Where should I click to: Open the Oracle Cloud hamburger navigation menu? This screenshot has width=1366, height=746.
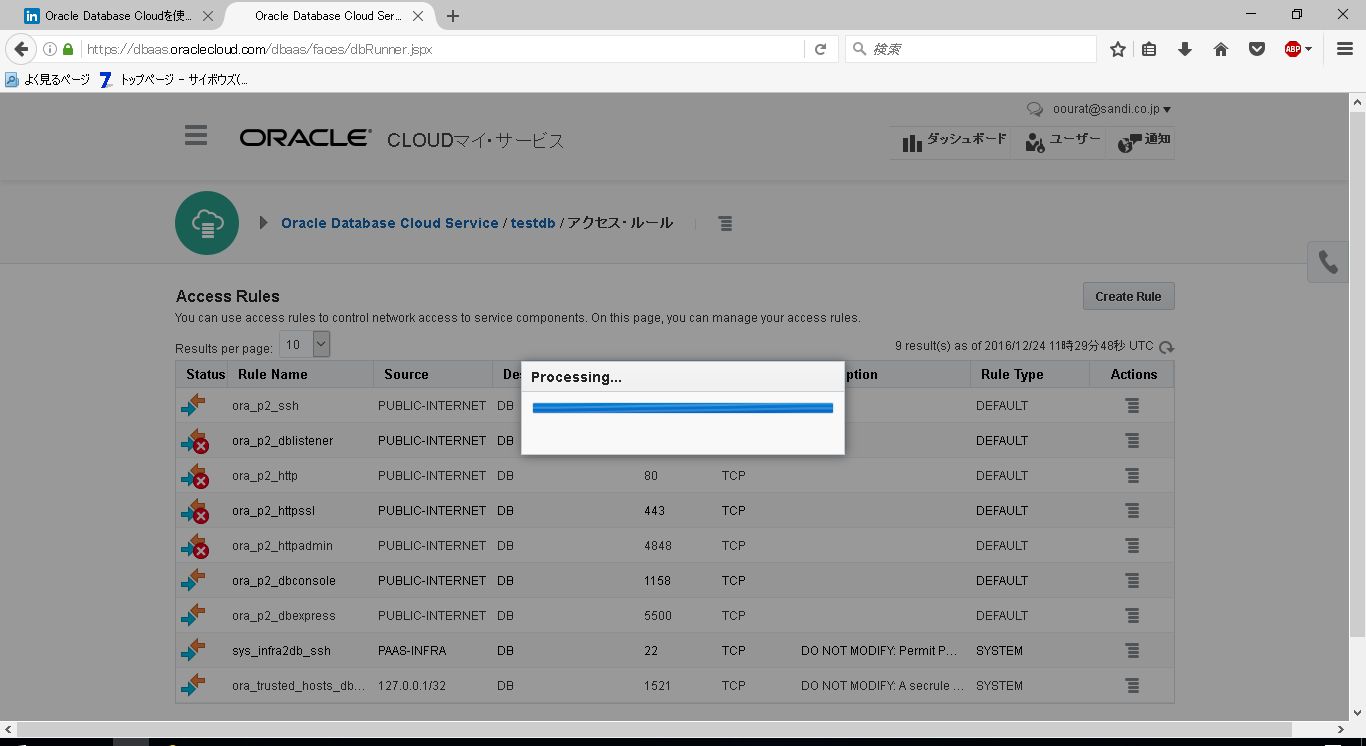pos(196,136)
